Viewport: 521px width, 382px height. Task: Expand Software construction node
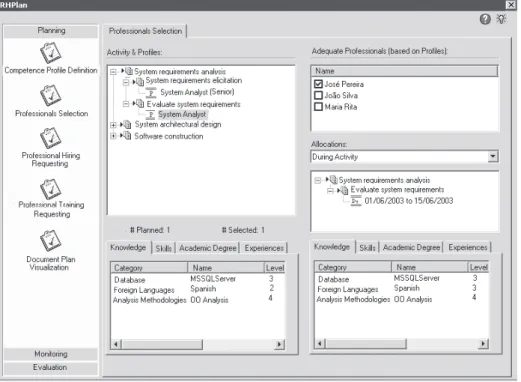pyautogui.click(x=113, y=136)
